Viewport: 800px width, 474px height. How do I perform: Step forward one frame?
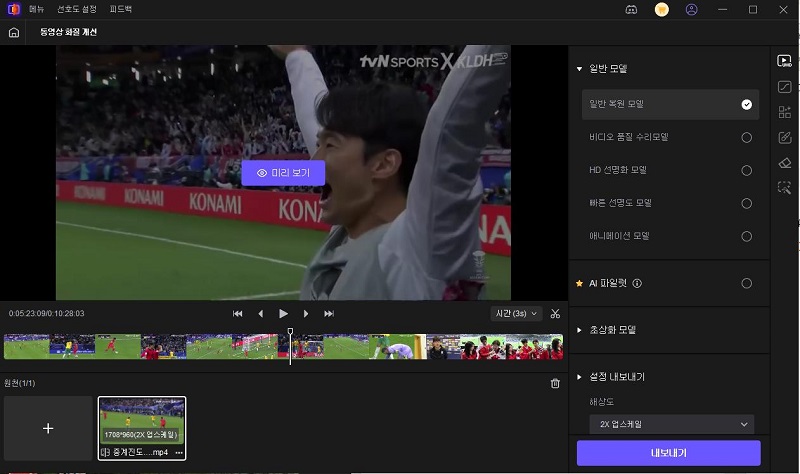(x=306, y=314)
